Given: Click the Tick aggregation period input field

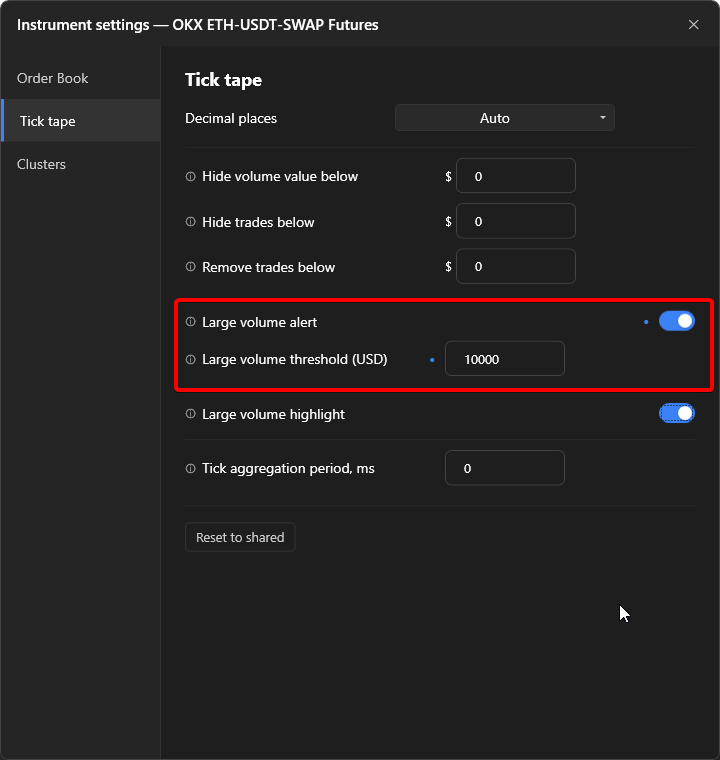Looking at the screenshot, I should point(505,468).
